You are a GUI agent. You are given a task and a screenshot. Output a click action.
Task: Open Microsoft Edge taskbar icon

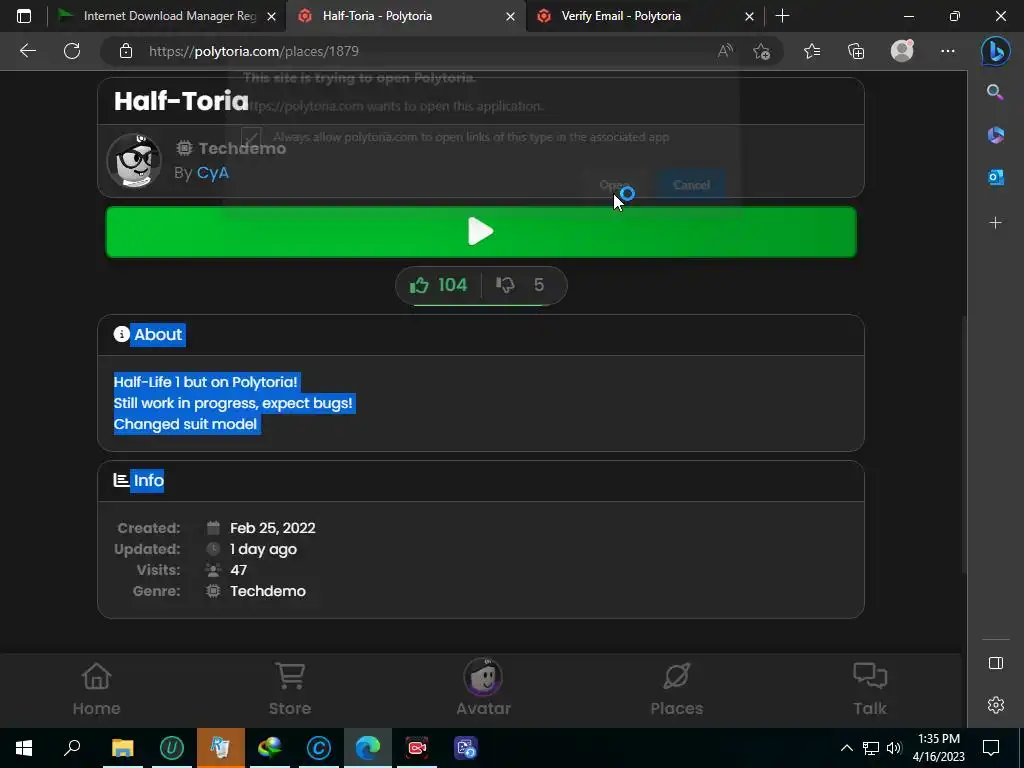[368, 748]
